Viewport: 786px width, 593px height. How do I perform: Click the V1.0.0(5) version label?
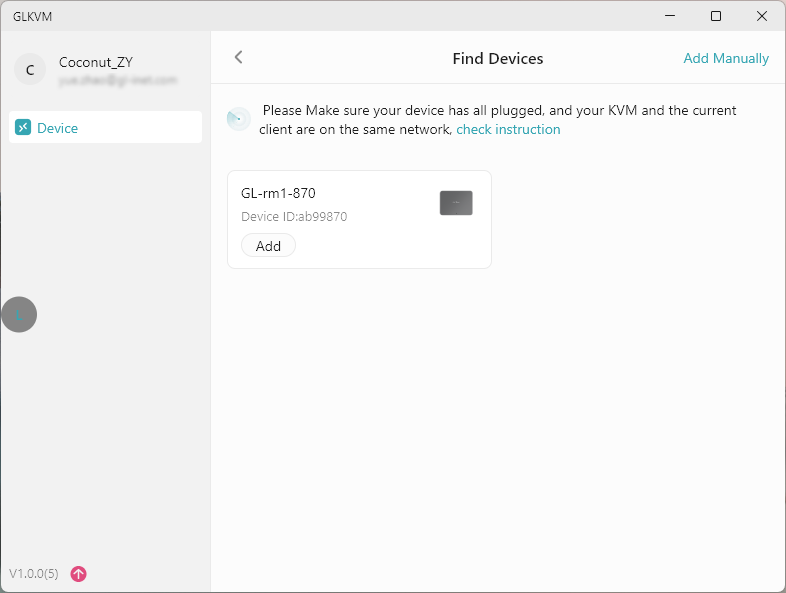point(34,573)
